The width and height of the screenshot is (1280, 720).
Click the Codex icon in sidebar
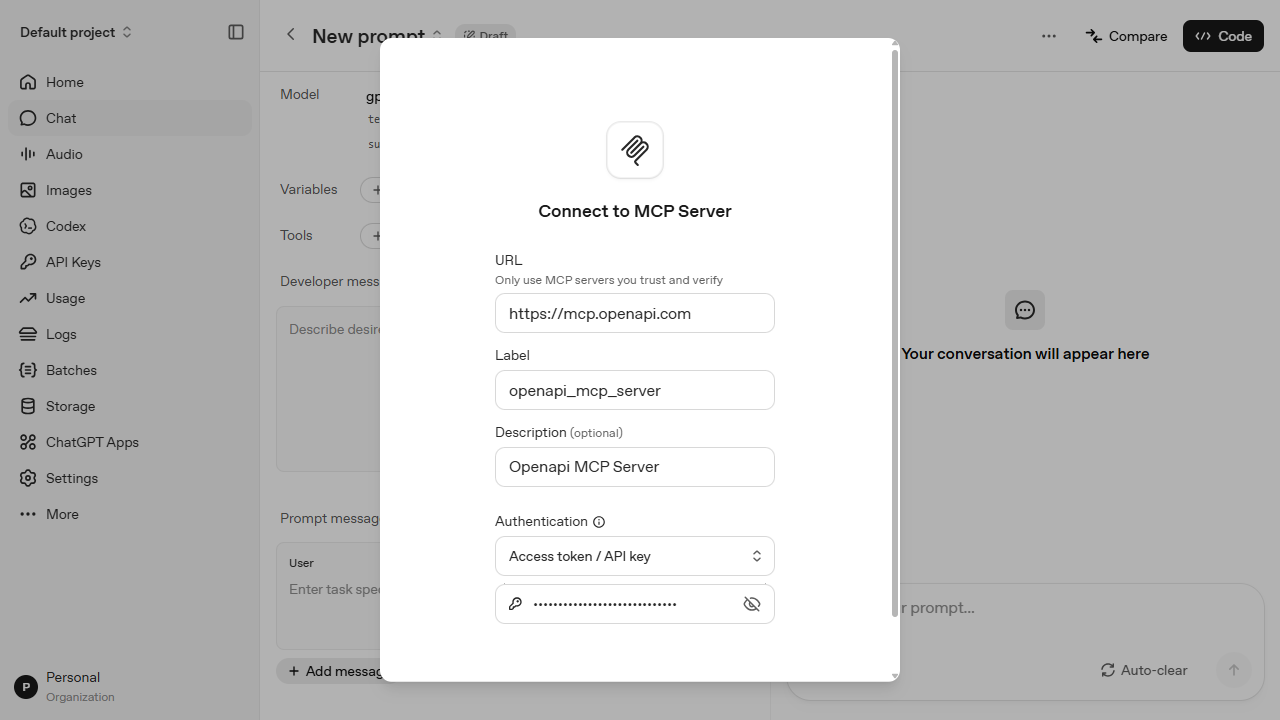[28, 226]
